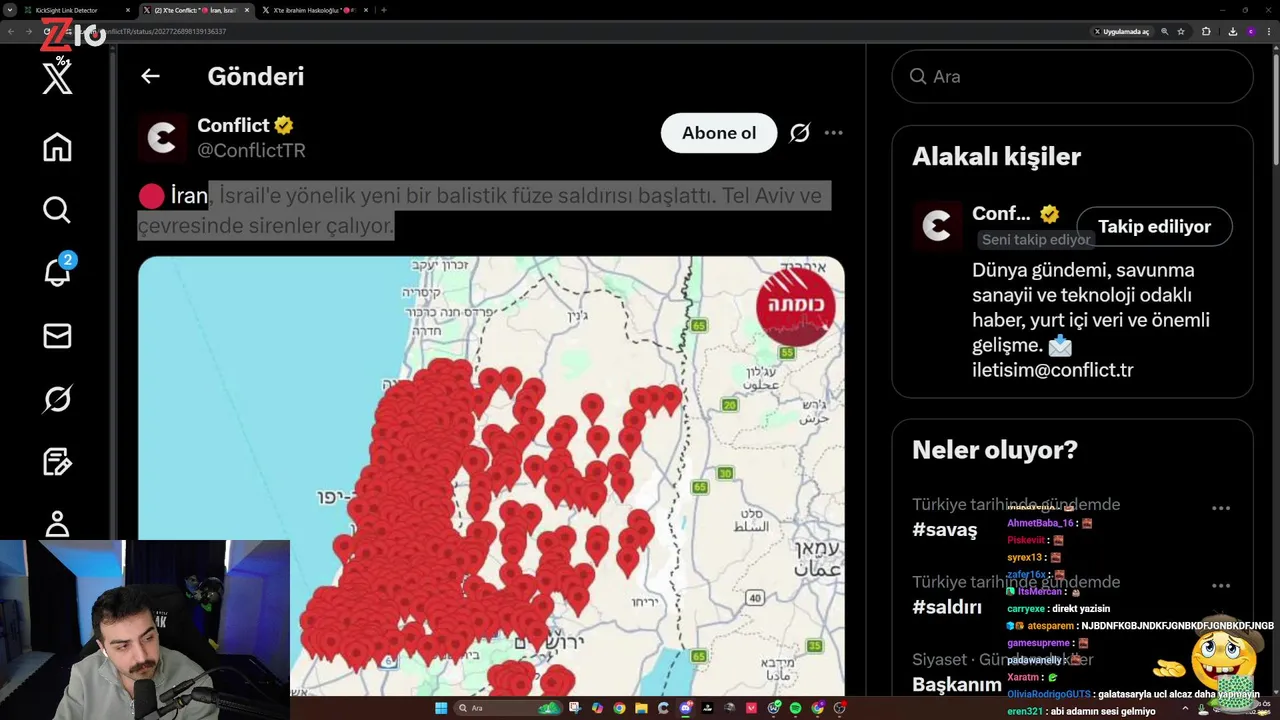Switch to X'te Conflict browser tab

coord(195,10)
